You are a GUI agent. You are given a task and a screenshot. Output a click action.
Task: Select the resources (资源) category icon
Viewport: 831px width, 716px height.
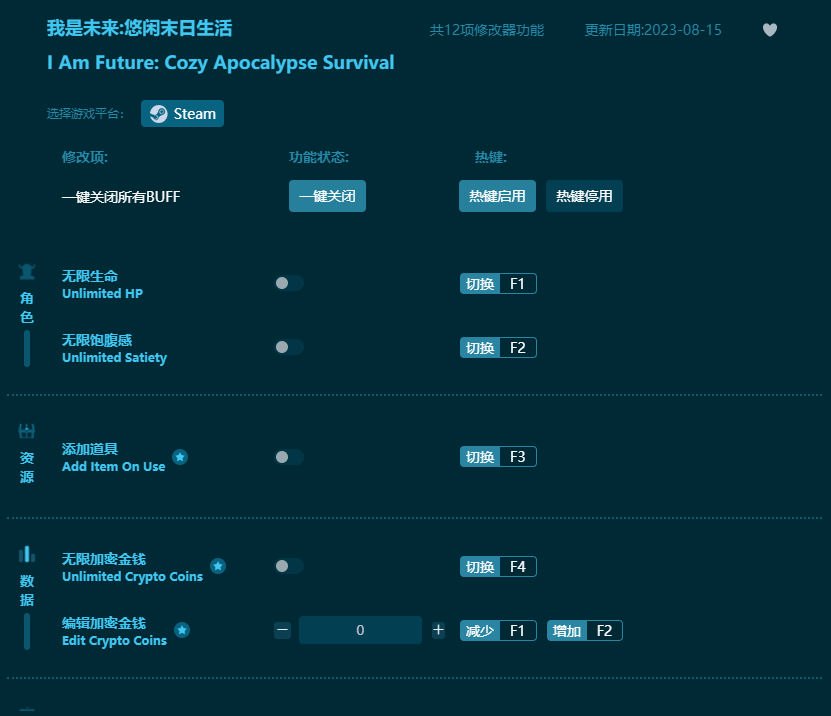[26, 429]
